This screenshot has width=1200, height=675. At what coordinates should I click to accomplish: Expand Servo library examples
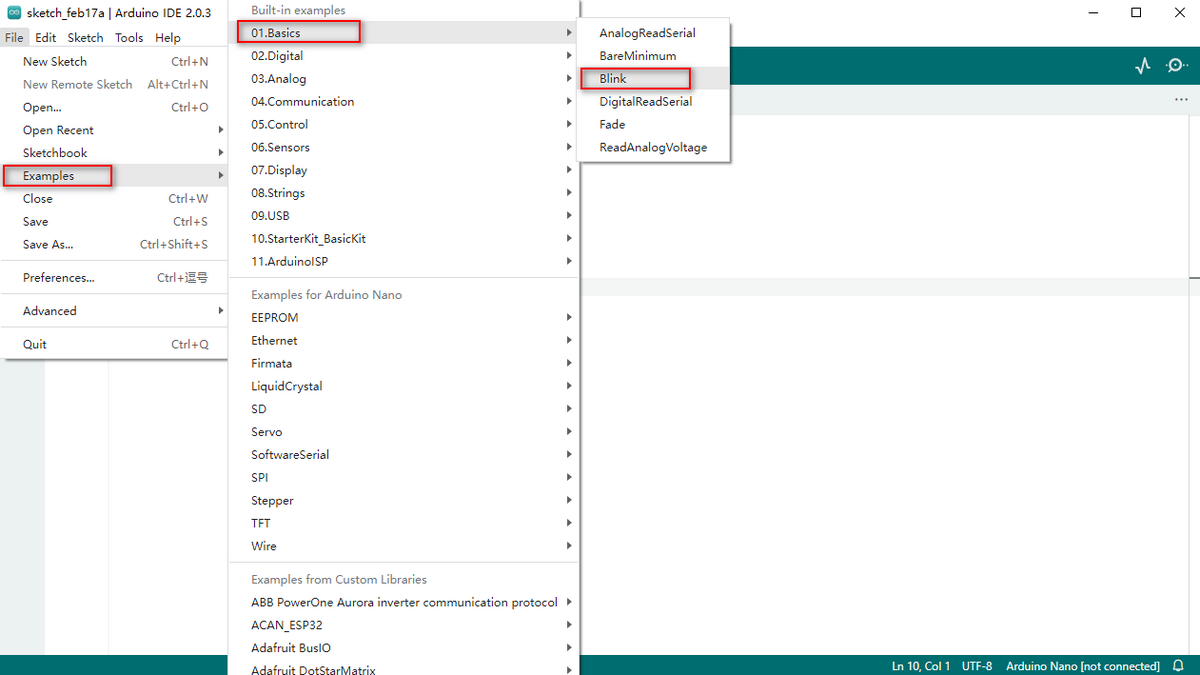coord(404,432)
